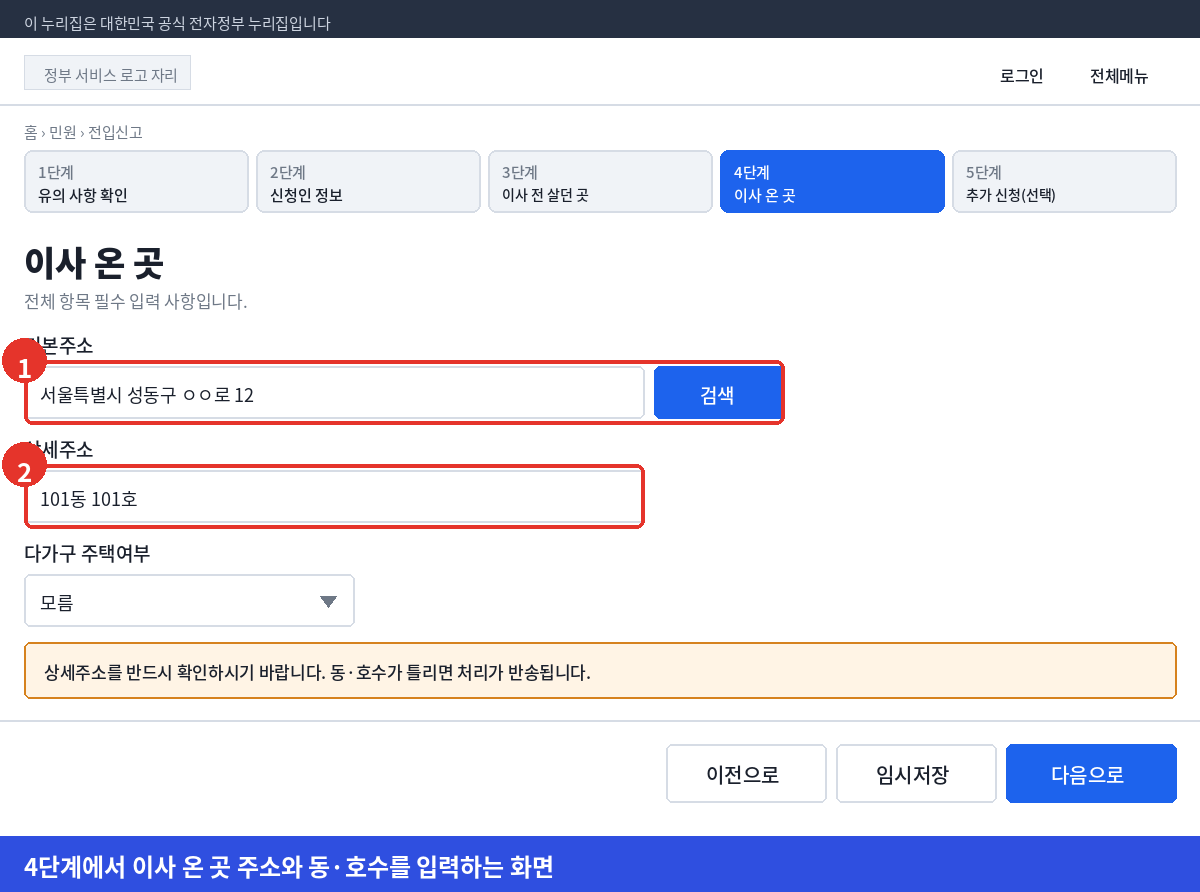The image size is (1200, 892).
Task: Open the 다가구 주택여부 dropdown
Action: coord(189,601)
